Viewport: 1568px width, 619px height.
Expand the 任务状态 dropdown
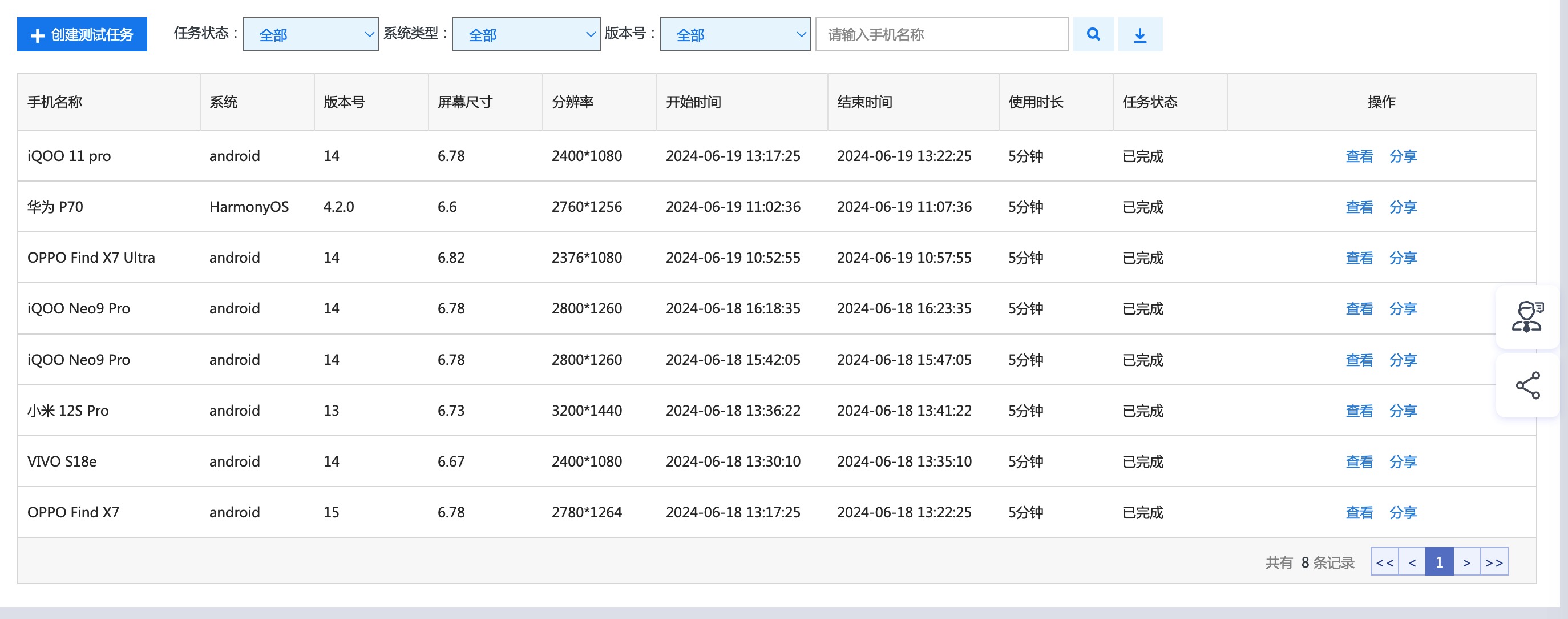pyautogui.click(x=310, y=34)
